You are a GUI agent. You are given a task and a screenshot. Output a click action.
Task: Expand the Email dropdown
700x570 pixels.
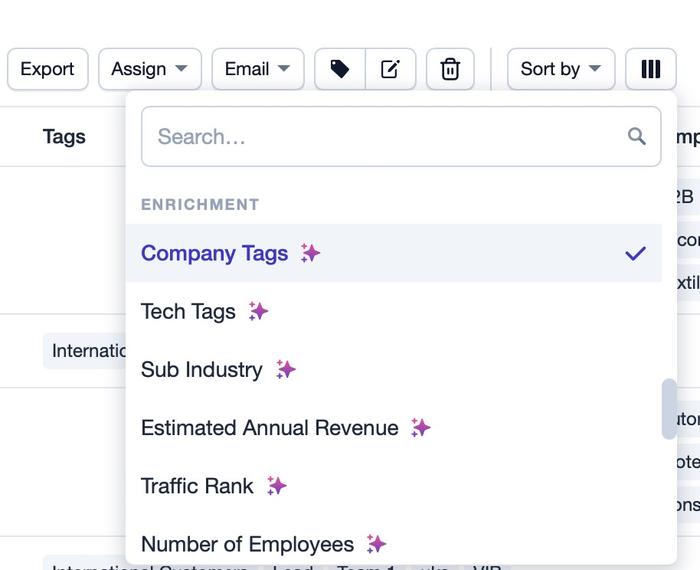point(258,69)
